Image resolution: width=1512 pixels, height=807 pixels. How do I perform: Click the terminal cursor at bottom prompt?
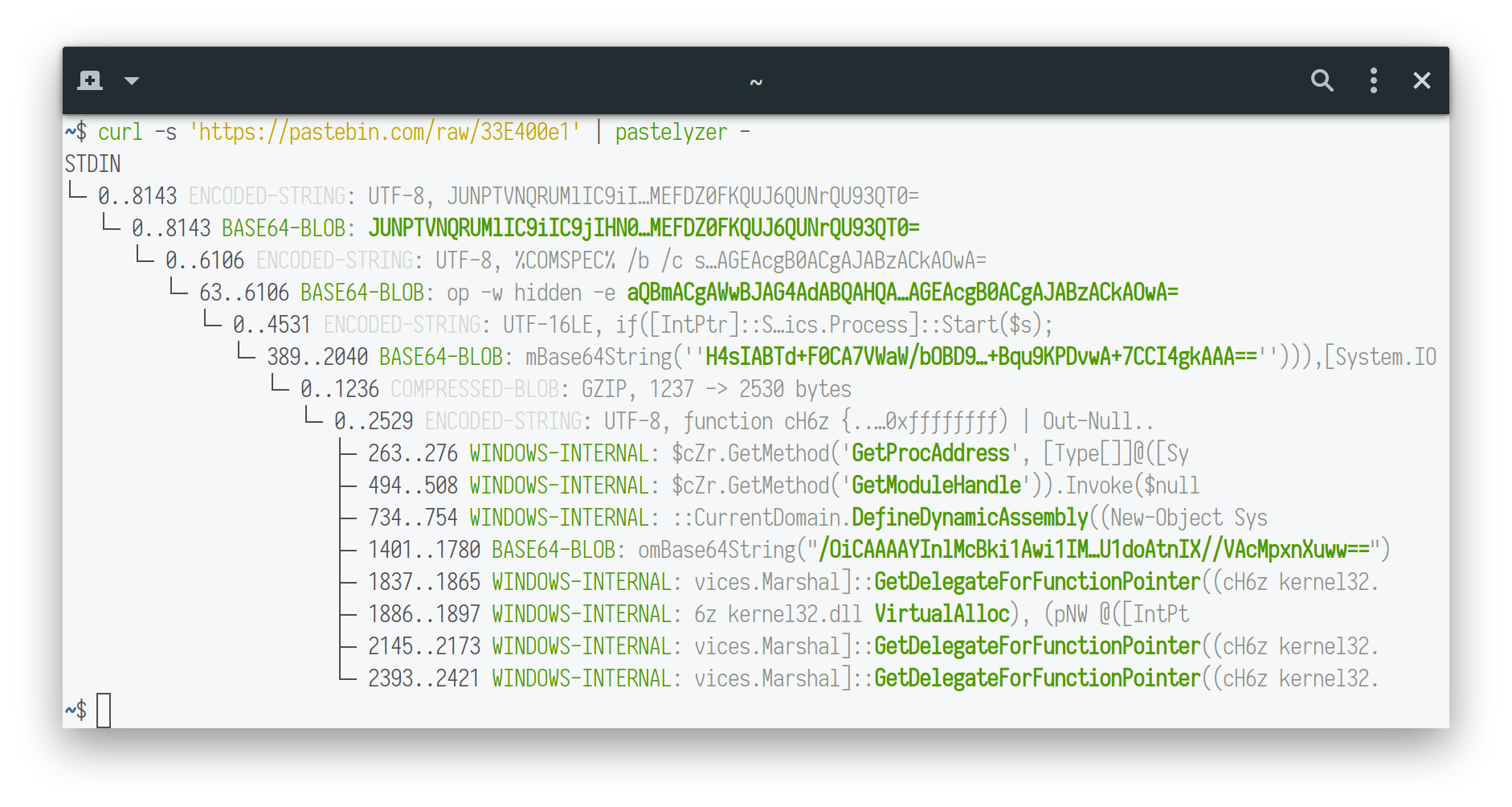(104, 711)
